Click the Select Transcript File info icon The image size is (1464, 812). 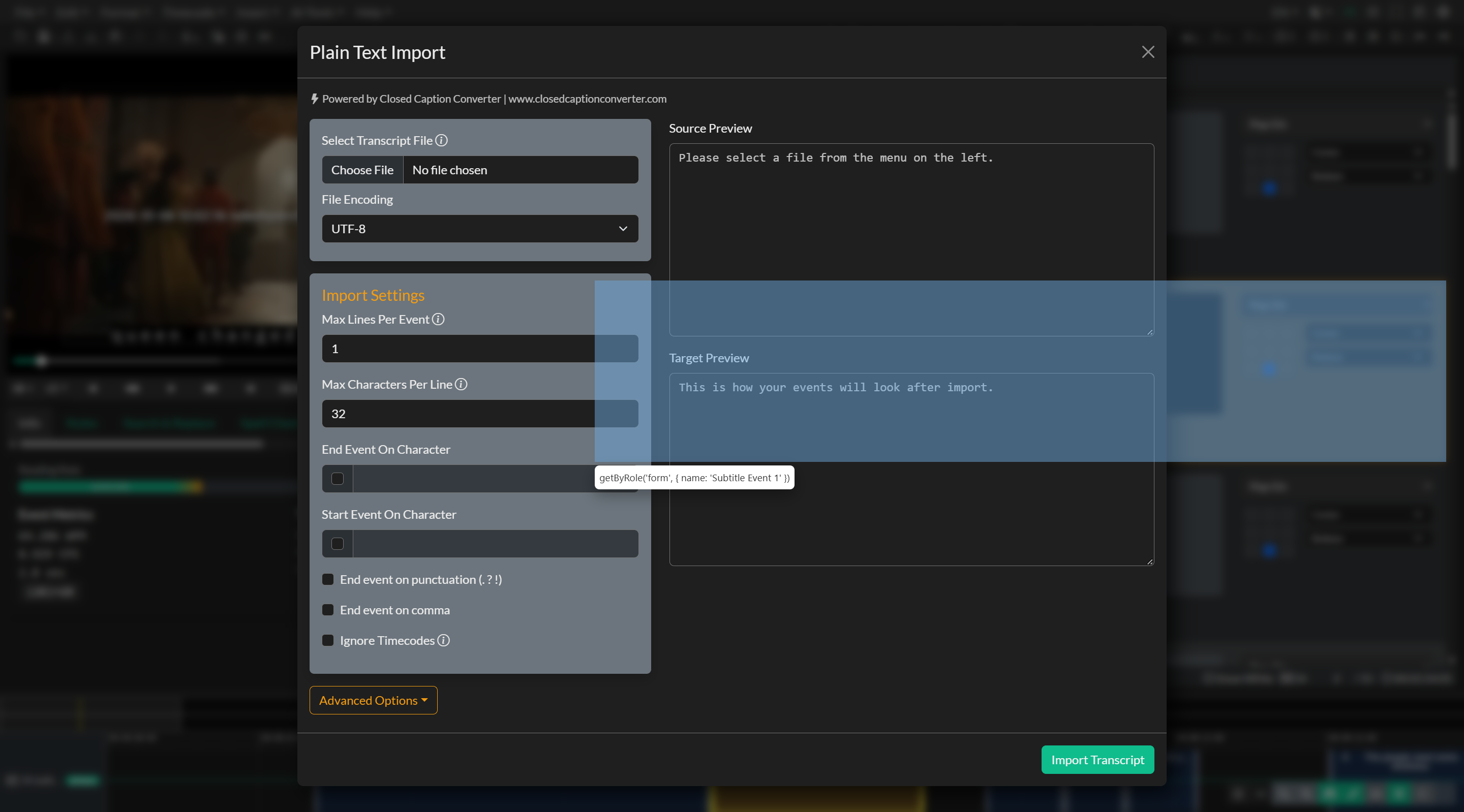pos(442,140)
